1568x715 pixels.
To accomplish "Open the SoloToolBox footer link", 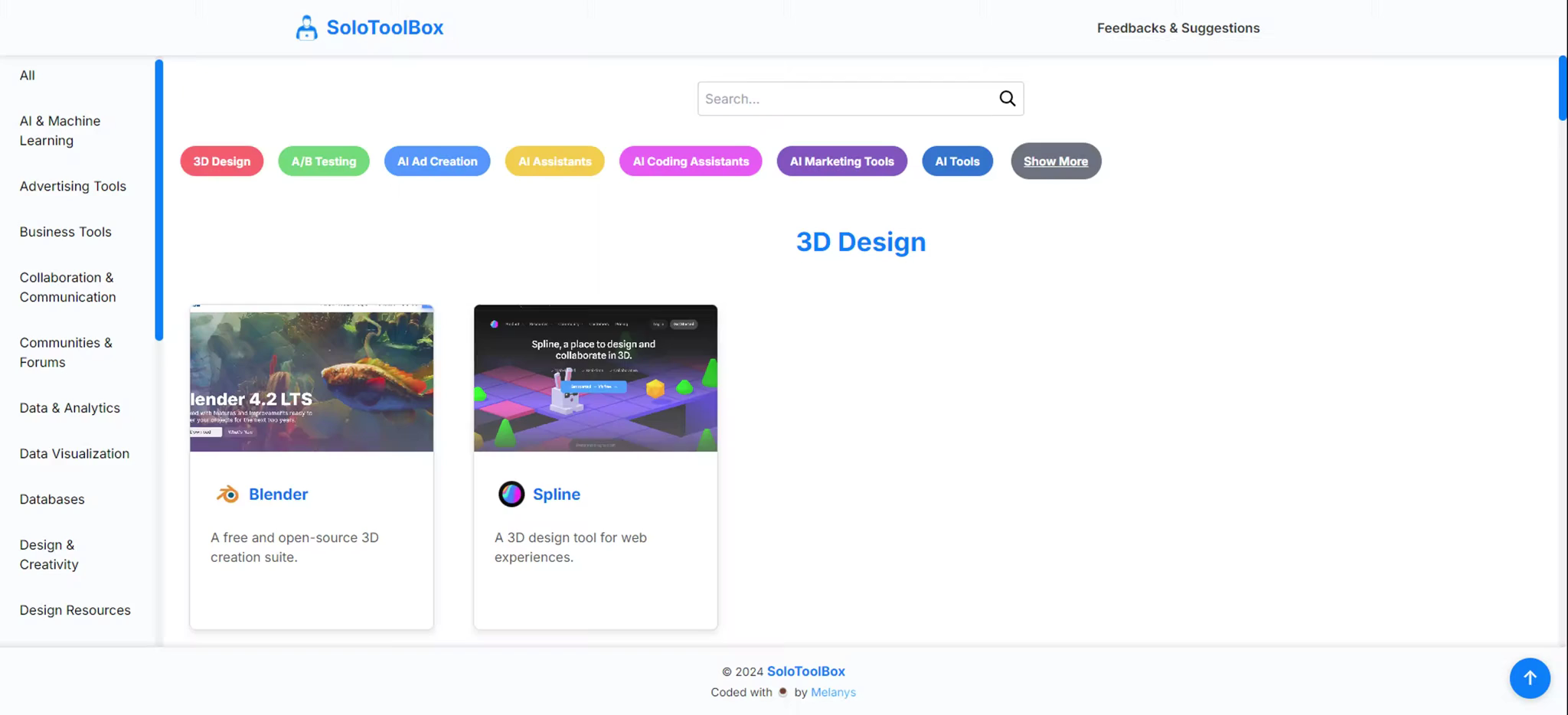I will [806, 671].
